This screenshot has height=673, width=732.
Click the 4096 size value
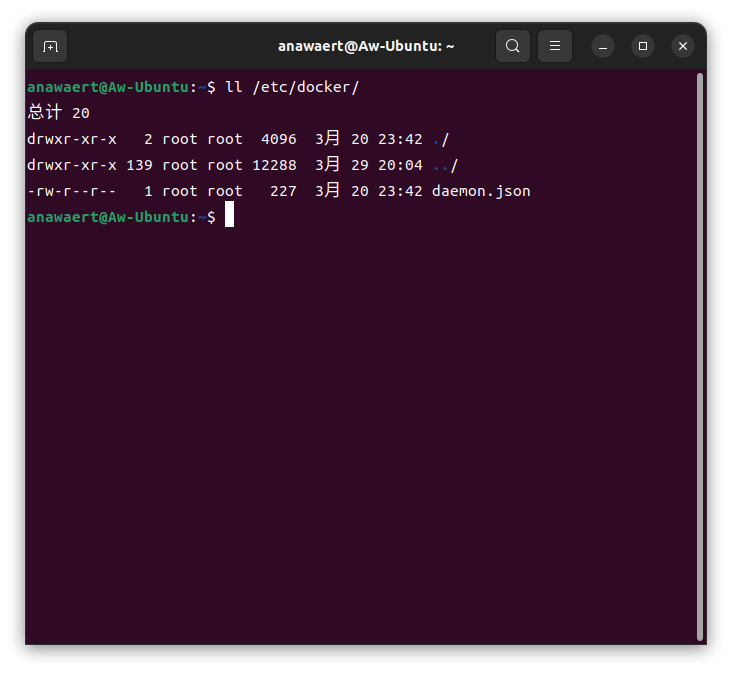point(278,139)
